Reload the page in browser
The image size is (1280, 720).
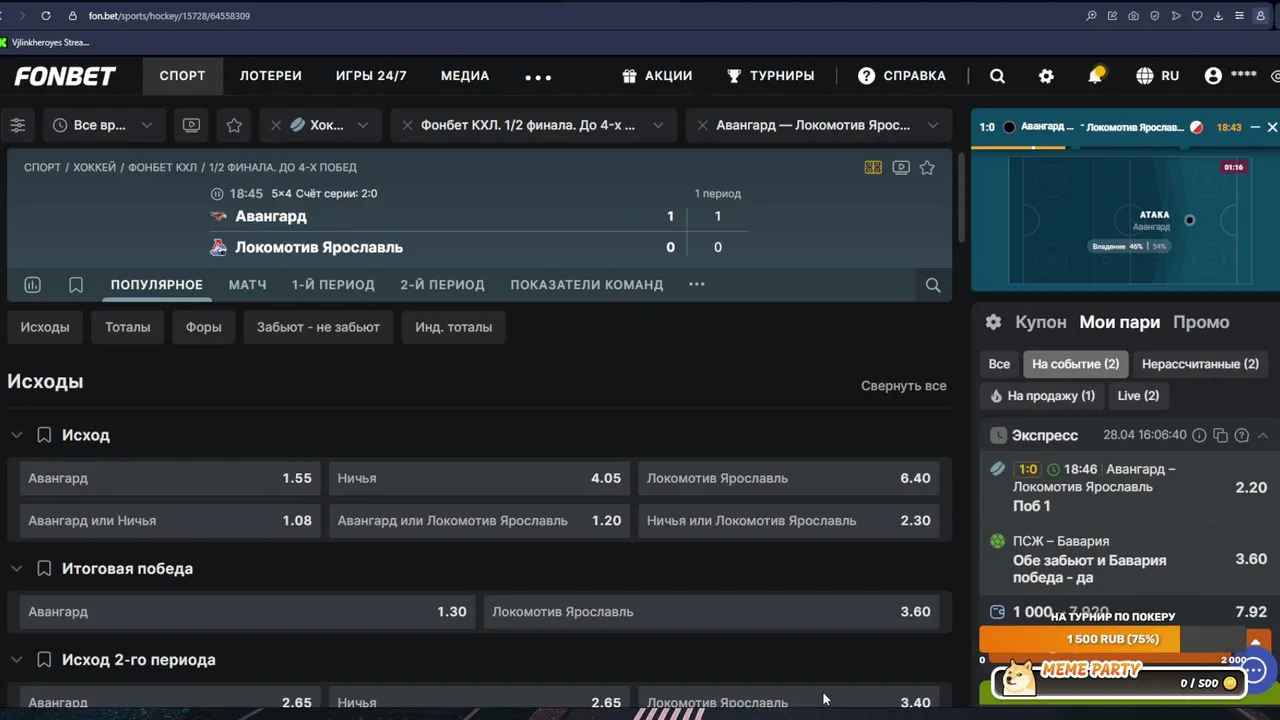46,16
